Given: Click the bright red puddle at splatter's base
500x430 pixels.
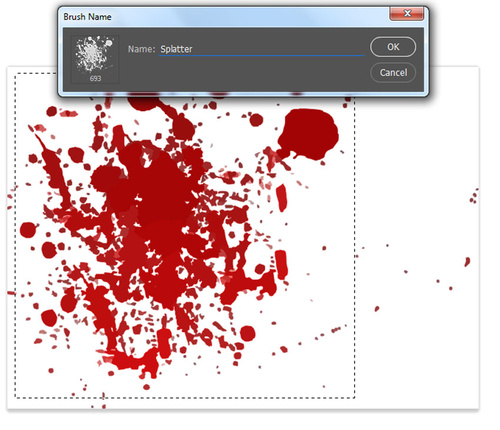Looking at the screenshot, I should coord(133,362).
